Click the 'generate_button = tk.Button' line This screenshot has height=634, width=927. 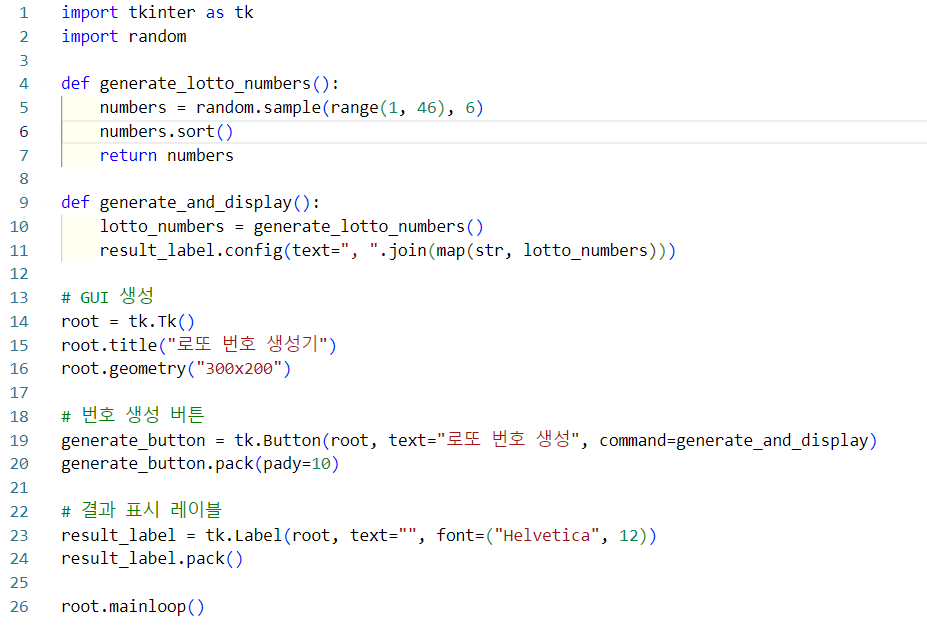(x=469, y=441)
